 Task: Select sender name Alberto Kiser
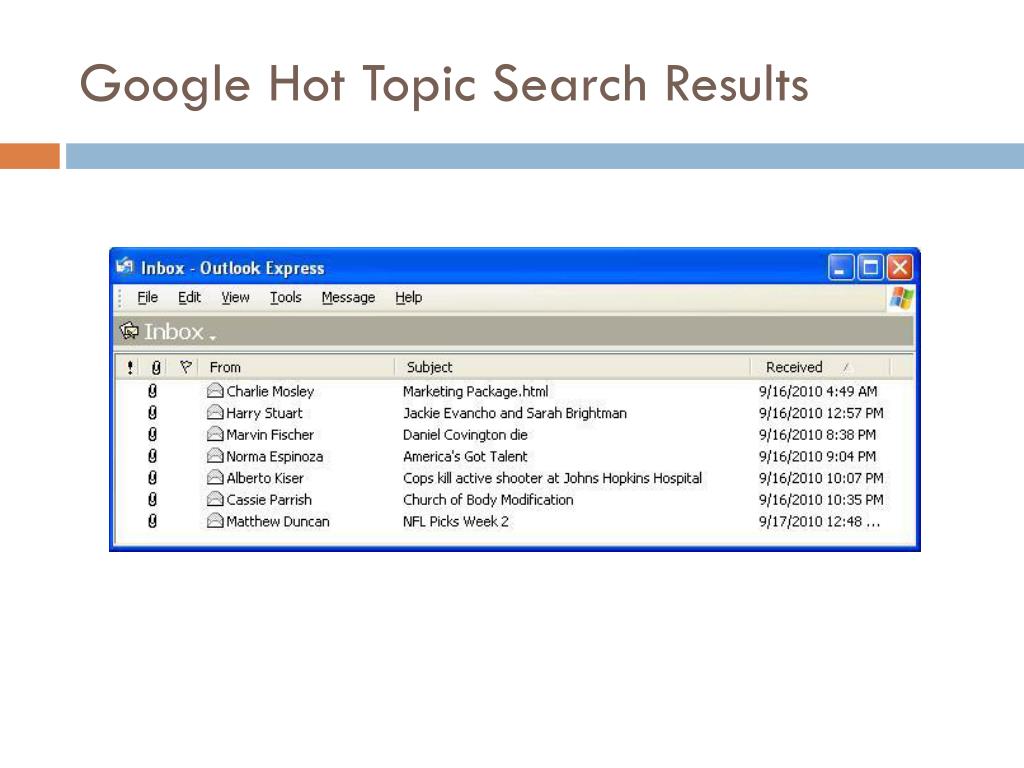tap(264, 478)
